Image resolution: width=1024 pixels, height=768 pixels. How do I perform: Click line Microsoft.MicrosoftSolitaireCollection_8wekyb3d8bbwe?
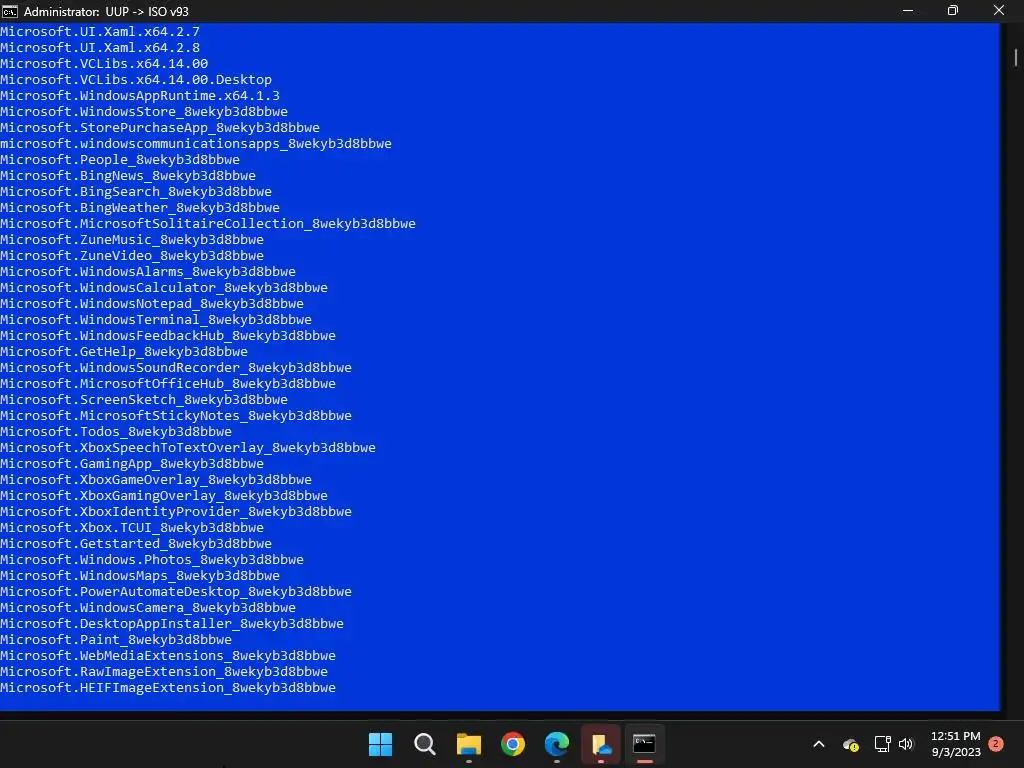coord(208,223)
